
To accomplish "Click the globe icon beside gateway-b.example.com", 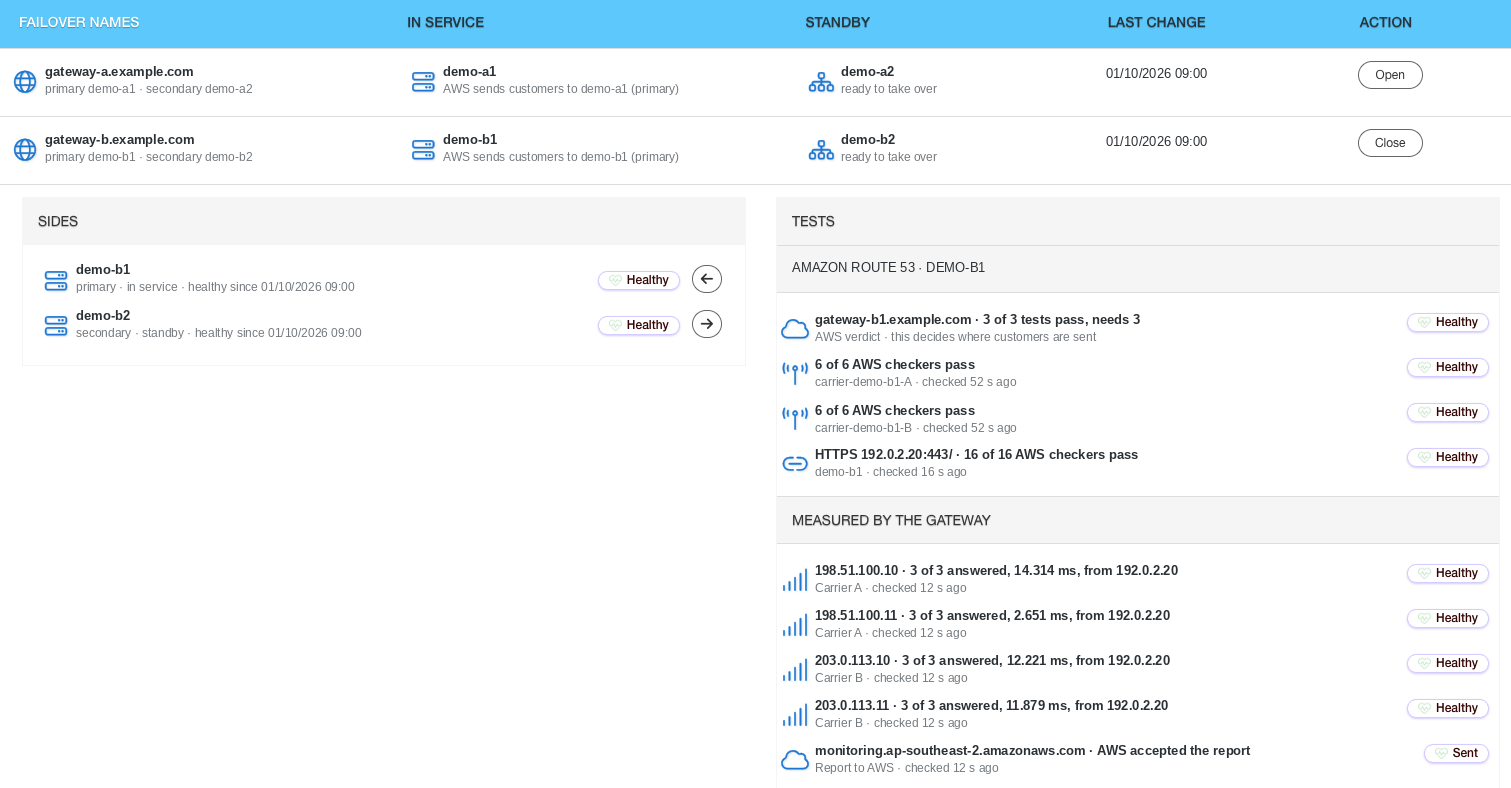I will click(x=25, y=150).
